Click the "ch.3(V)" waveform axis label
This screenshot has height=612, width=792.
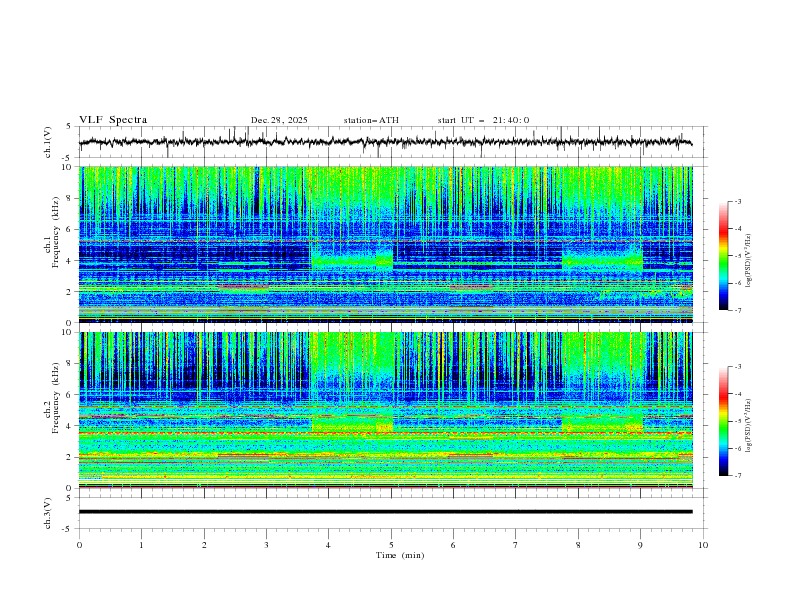(x=47, y=513)
